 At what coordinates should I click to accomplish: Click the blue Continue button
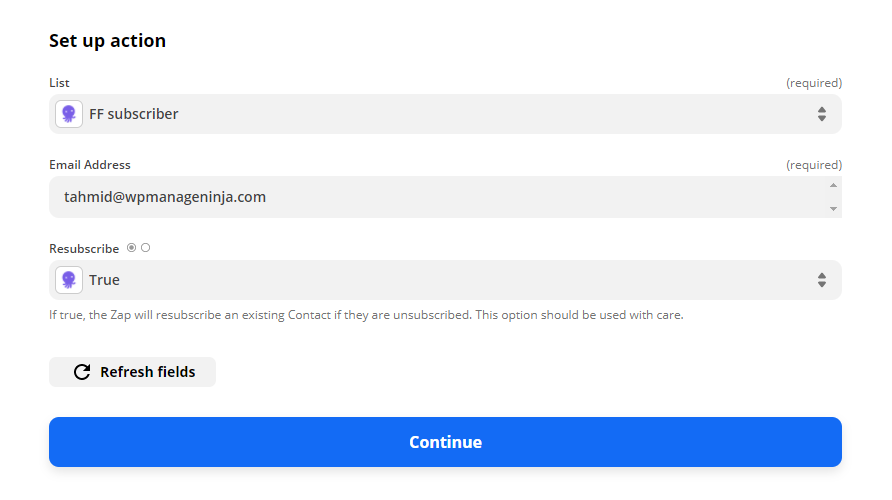tap(445, 442)
